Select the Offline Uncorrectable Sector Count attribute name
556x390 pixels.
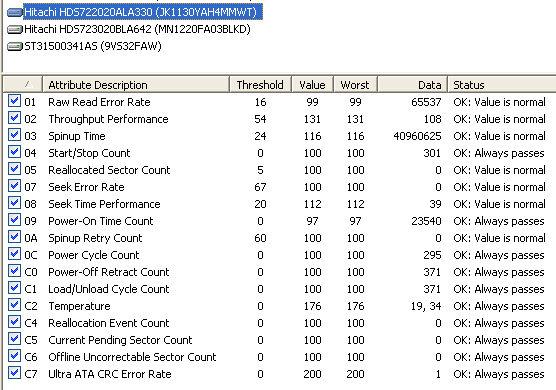point(132,357)
